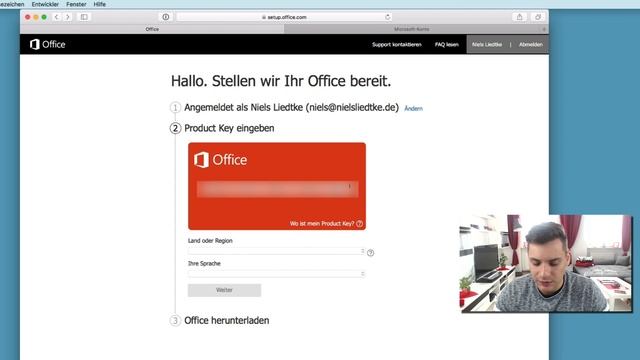Image resolution: width=640 pixels, height=360 pixels.
Task: Go forward with Safari's forward arrow
Action: (68, 17)
